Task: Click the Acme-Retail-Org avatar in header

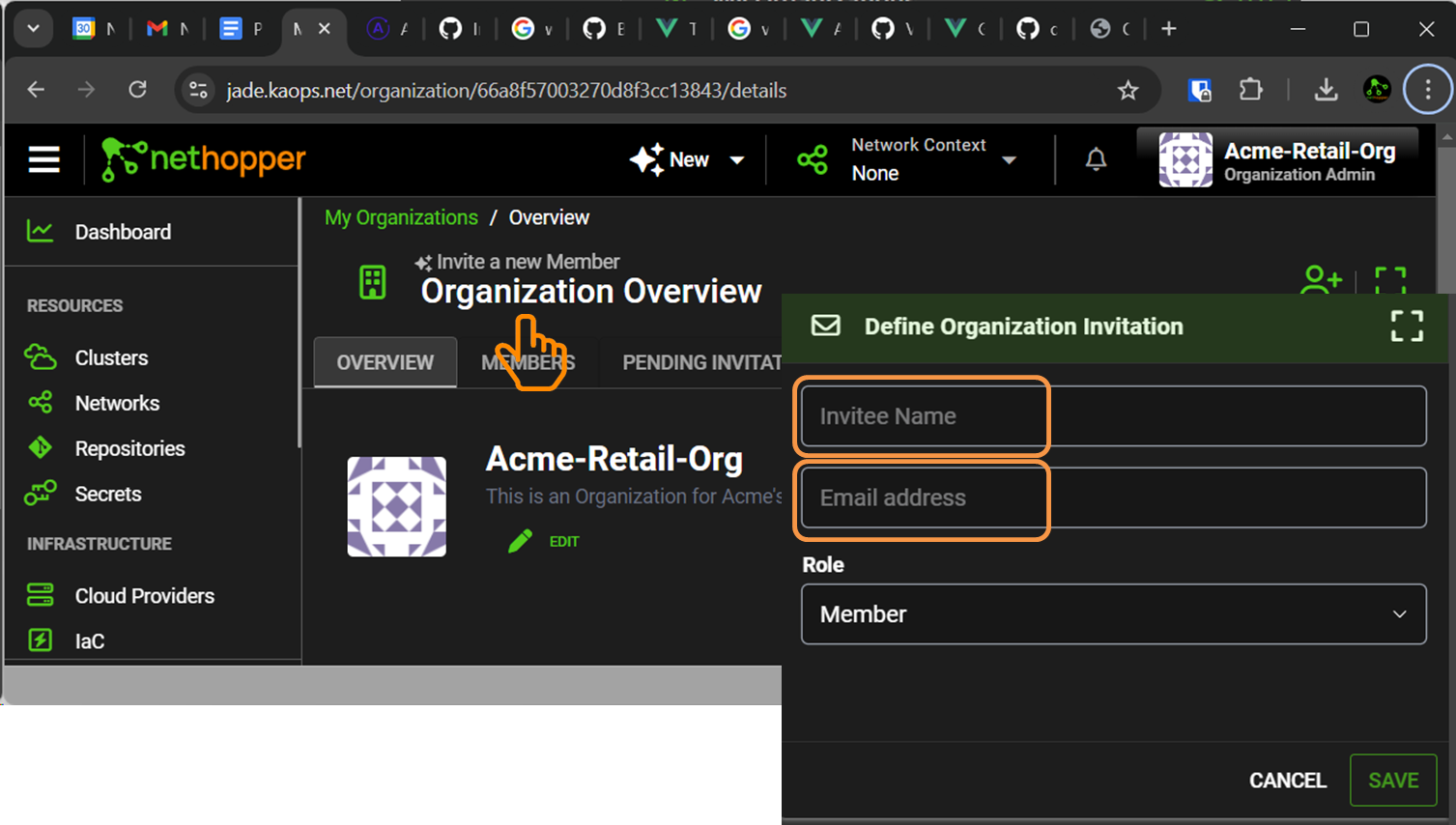Action: [x=1185, y=159]
